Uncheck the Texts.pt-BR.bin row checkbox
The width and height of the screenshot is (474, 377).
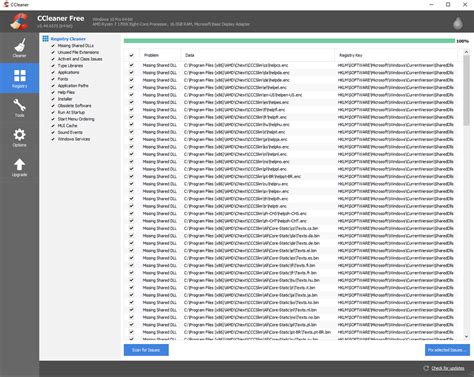click(x=132, y=332)
